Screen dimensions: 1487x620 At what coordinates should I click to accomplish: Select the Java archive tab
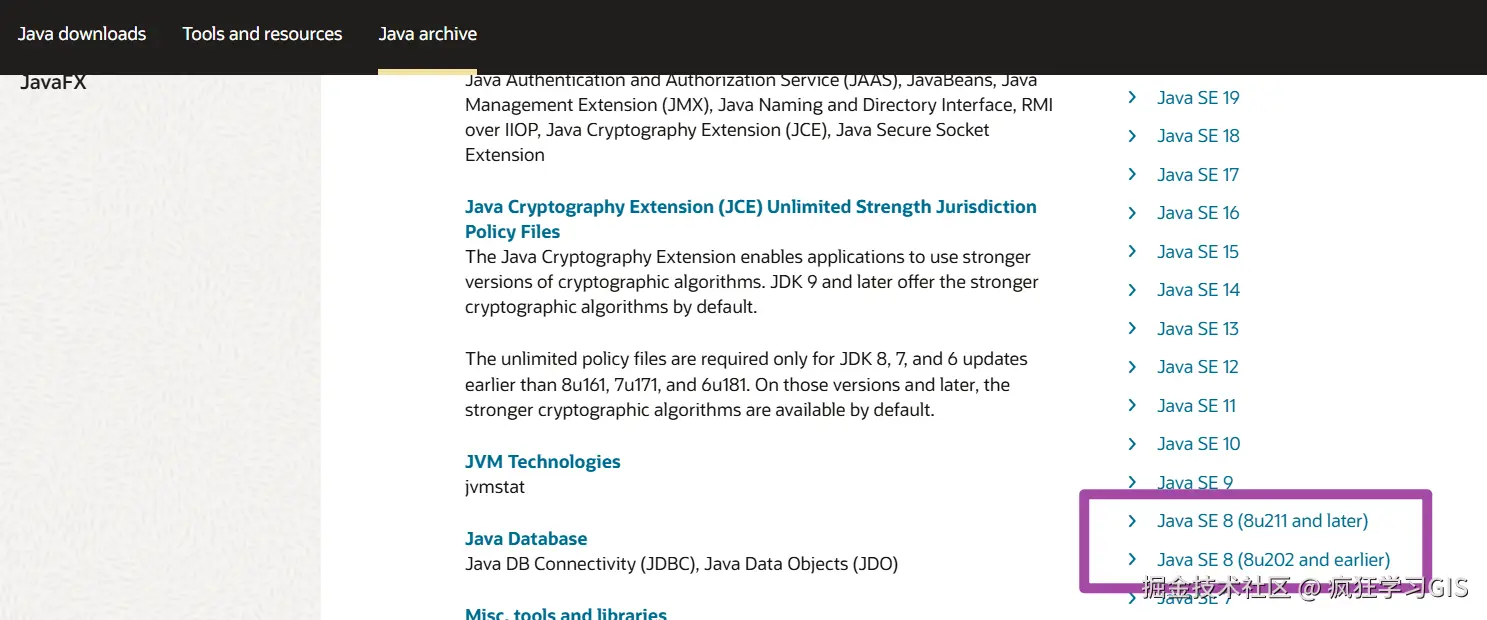click(427, 34)
